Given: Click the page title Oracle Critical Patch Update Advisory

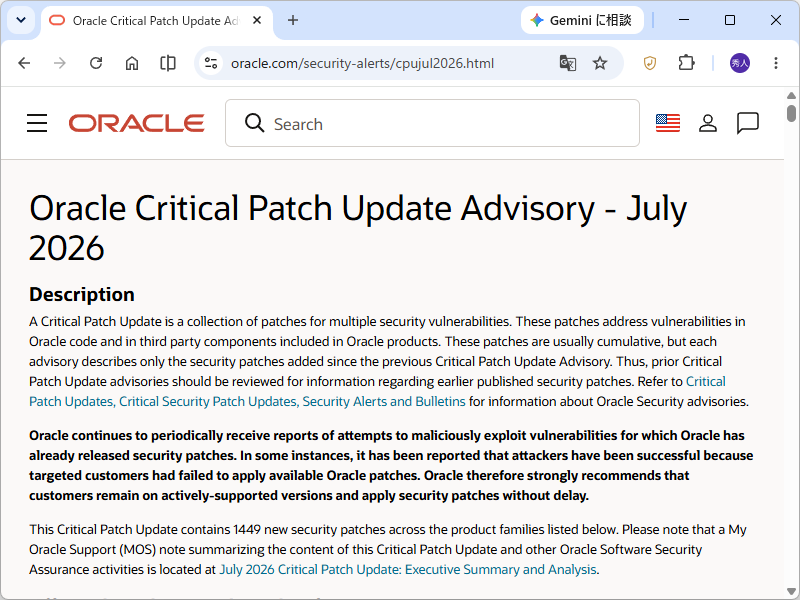Looking at the screenshot, I should [358, 228].
